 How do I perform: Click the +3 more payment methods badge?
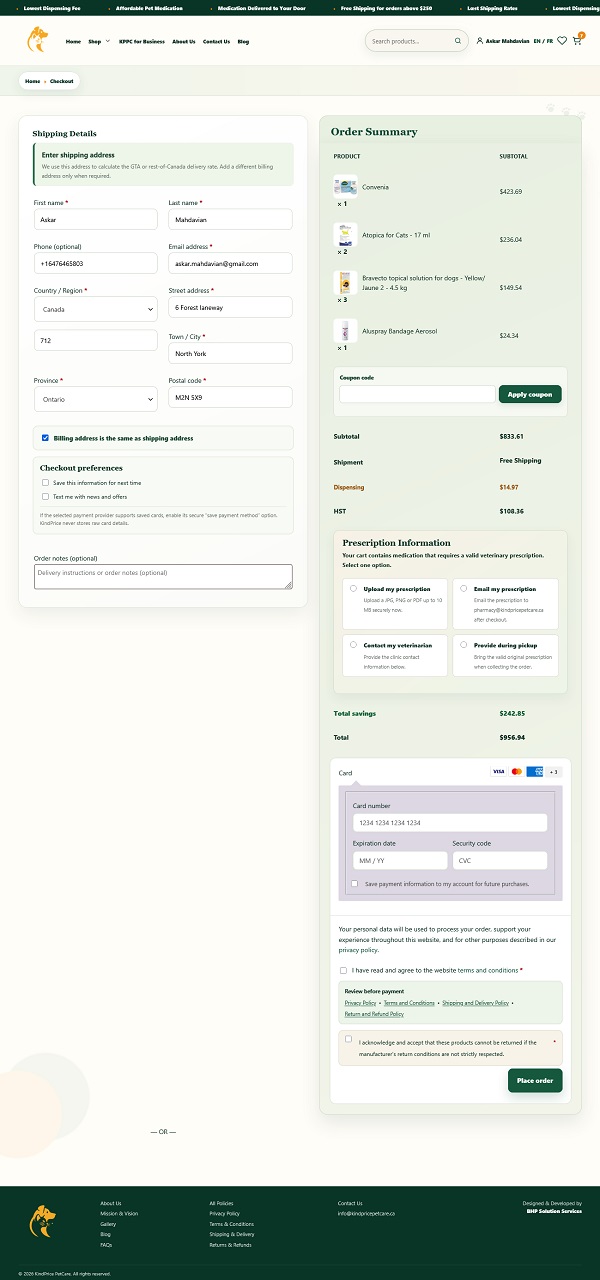coord(554,772)
